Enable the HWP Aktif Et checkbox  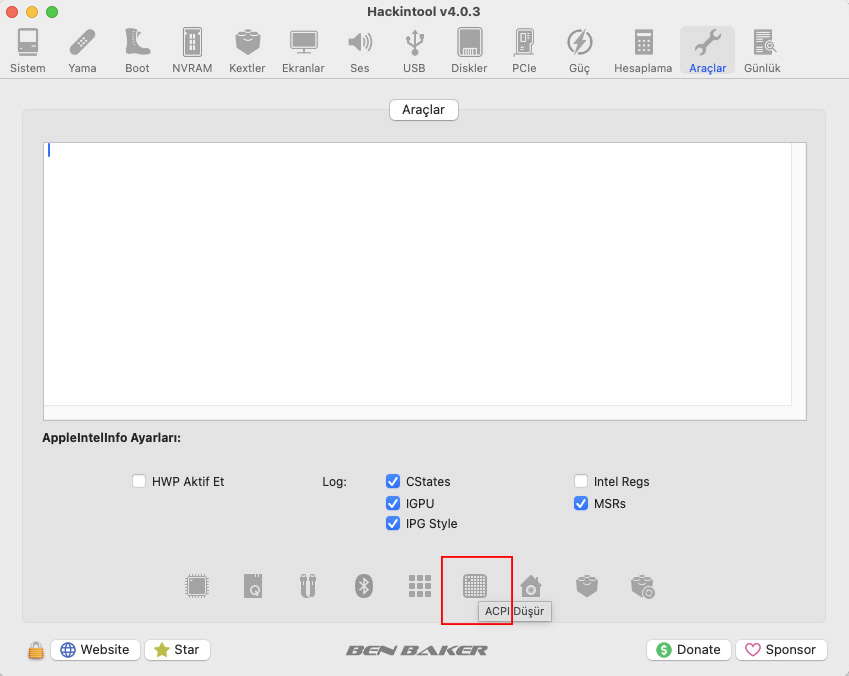pos(139,481)
